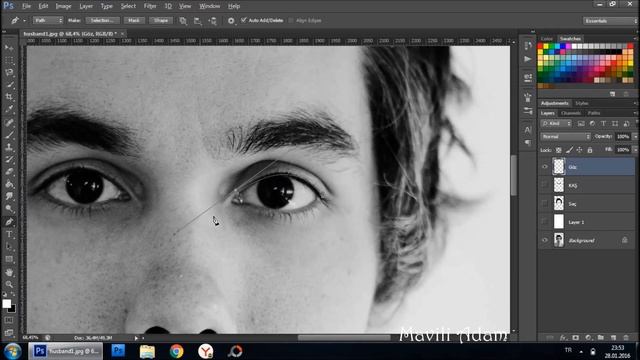Open the Essentials workspace dropdown

pos(610,21)
